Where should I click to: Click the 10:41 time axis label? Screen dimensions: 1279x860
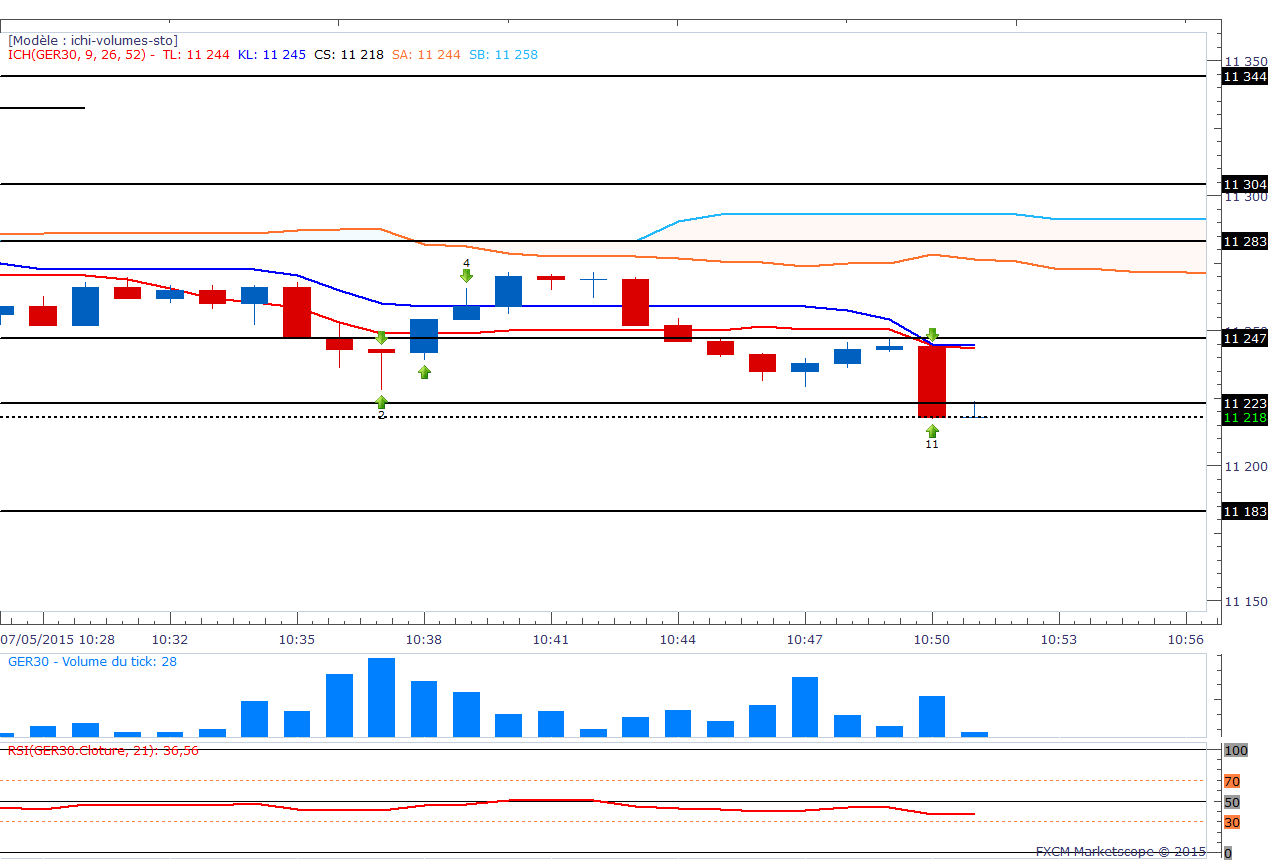[551, 639]
